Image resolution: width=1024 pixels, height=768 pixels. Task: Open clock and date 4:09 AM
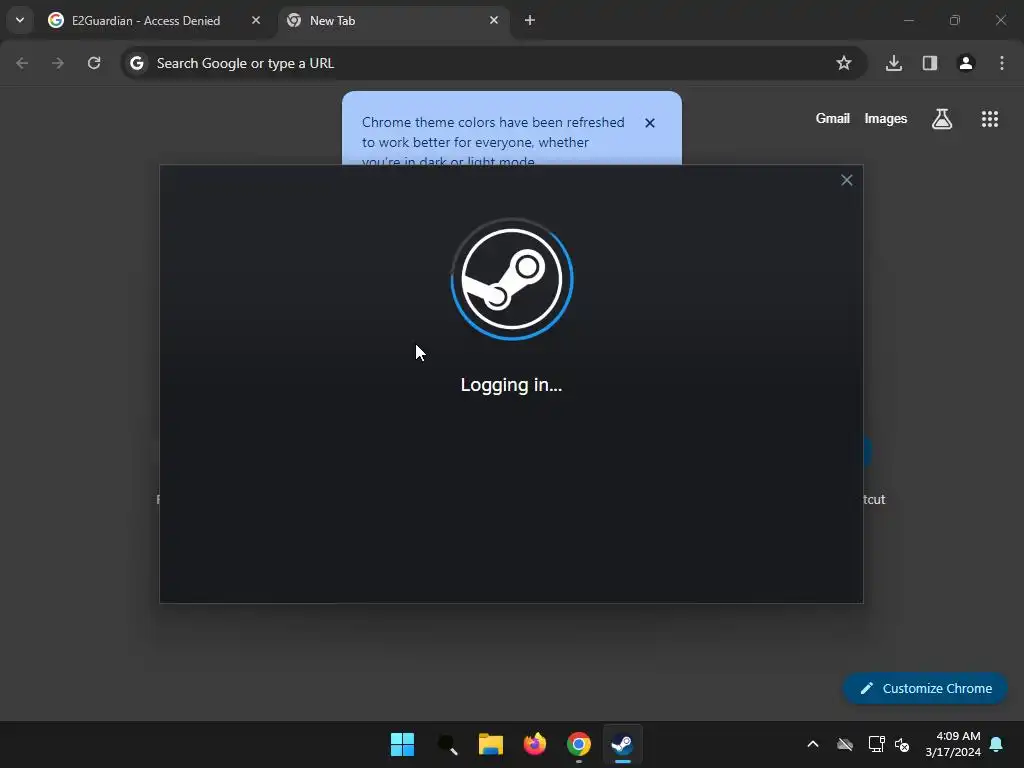(953, 744)
